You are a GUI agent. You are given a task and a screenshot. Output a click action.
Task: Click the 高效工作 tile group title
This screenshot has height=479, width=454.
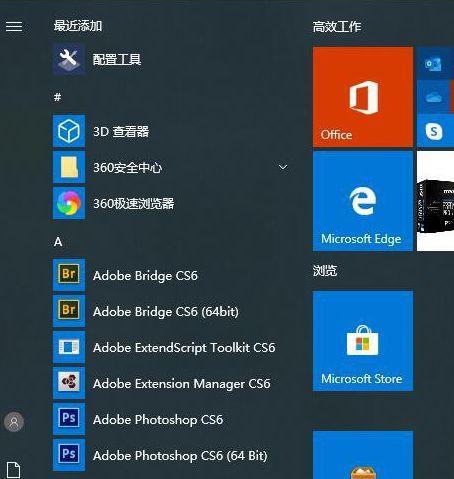(x=337, y=27)
